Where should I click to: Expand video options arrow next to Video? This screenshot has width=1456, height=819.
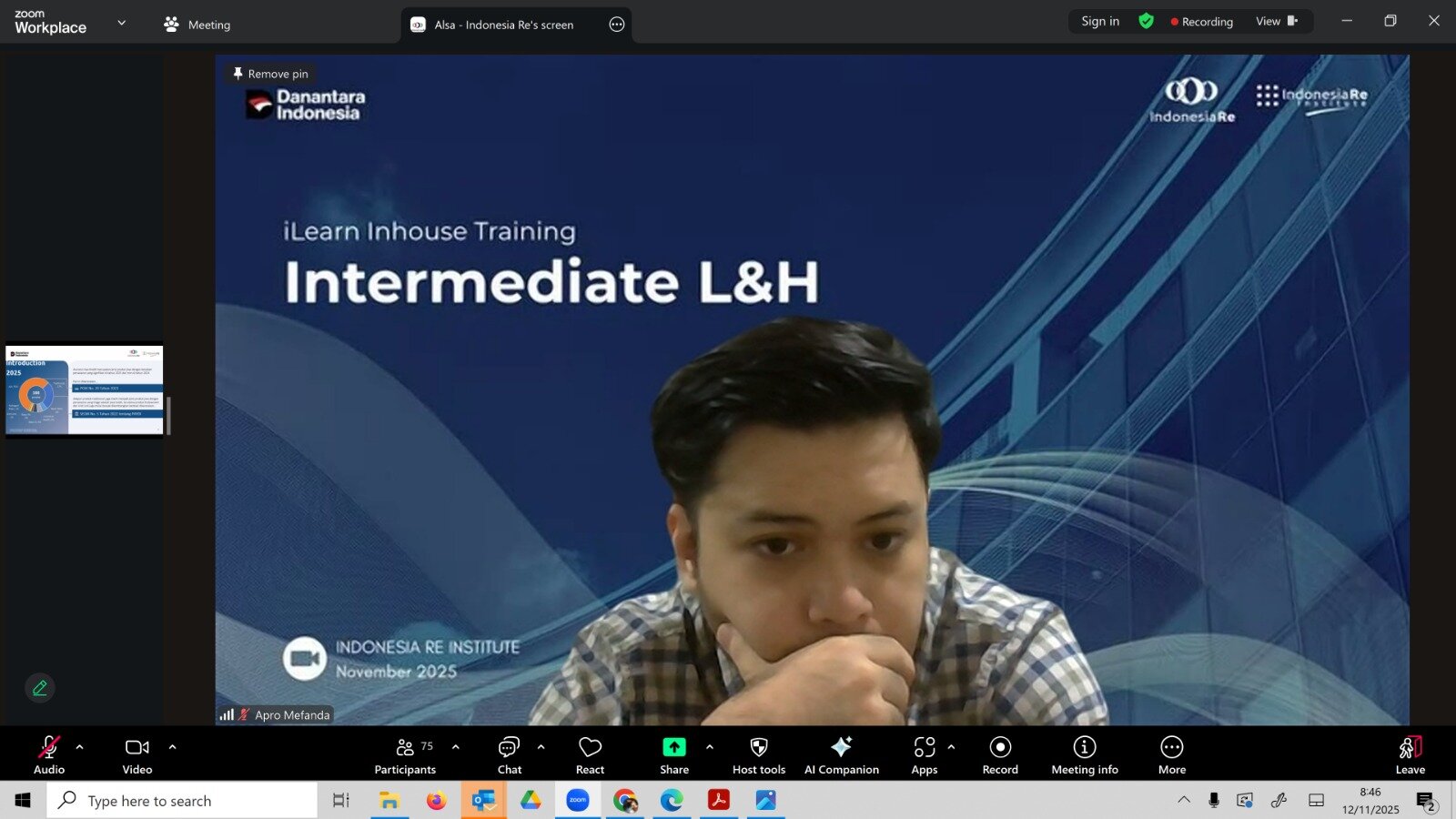point(172,747)
